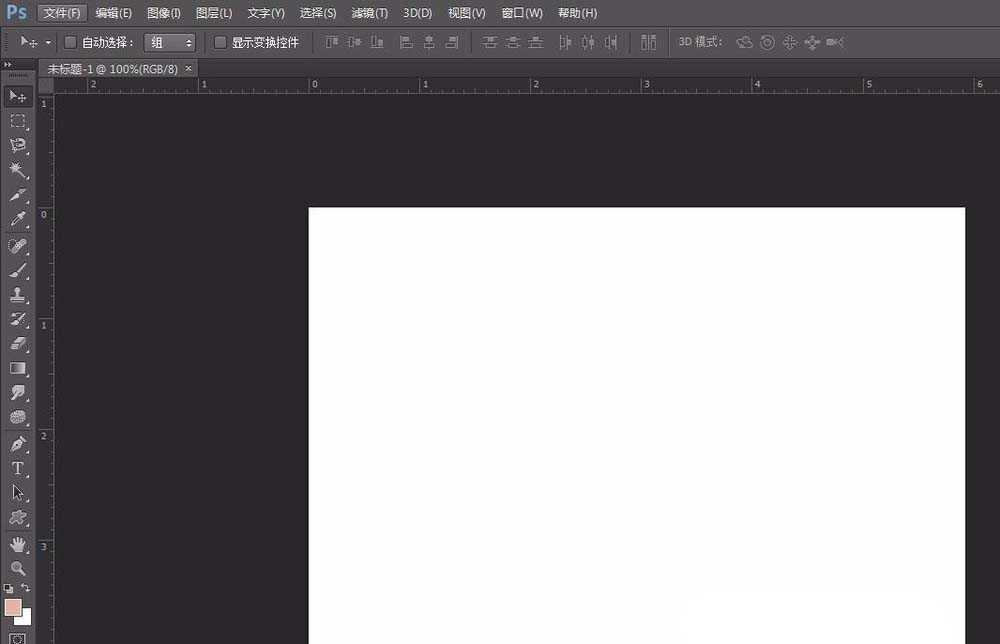Select the Rectangular Marquee tool
The width and height of the screenshot is (1000, 644).
pos(18,121)
